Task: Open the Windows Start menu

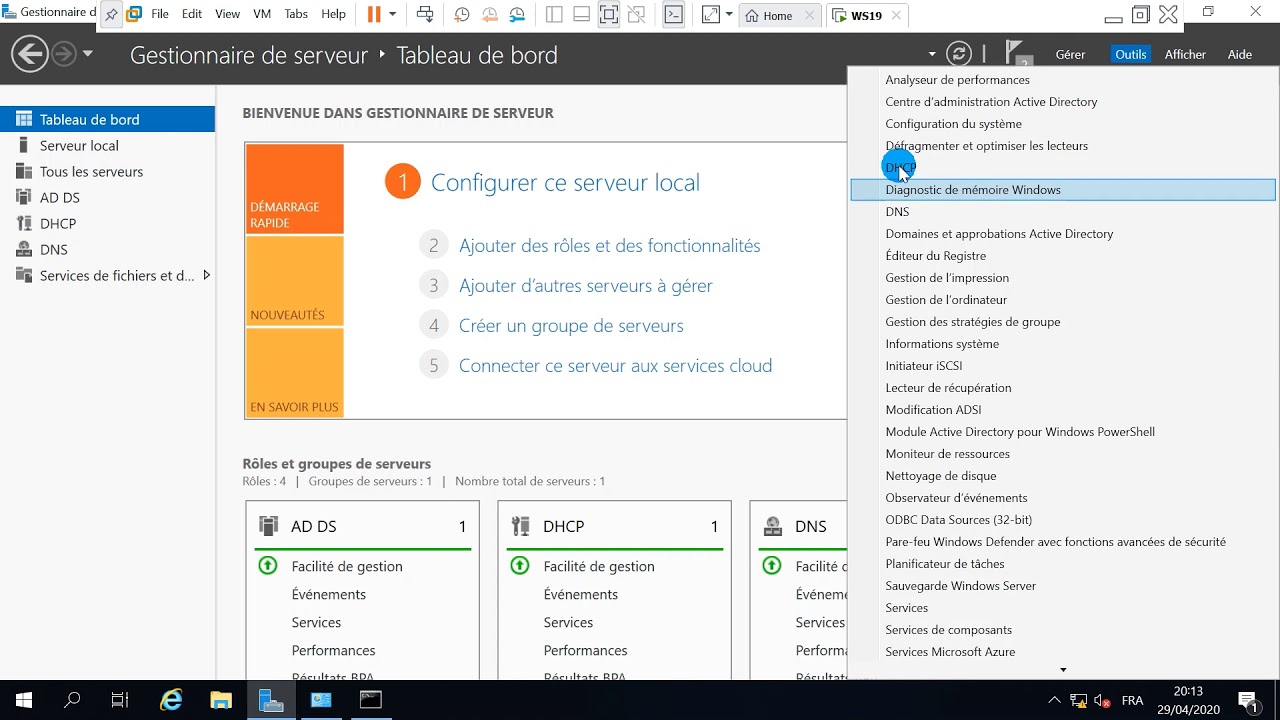Action: coord(24,700)
